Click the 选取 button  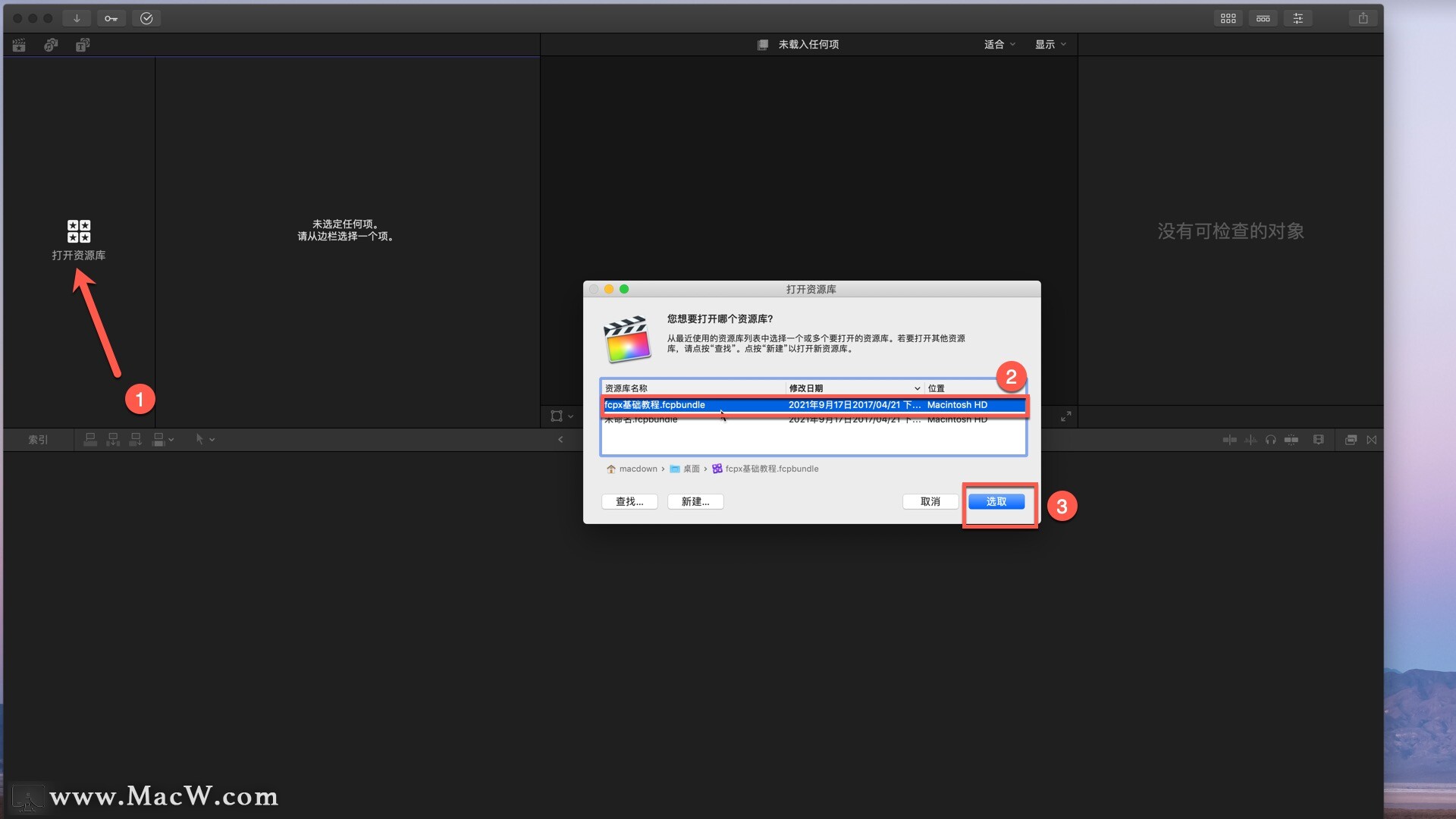click(x=996, y=501)
